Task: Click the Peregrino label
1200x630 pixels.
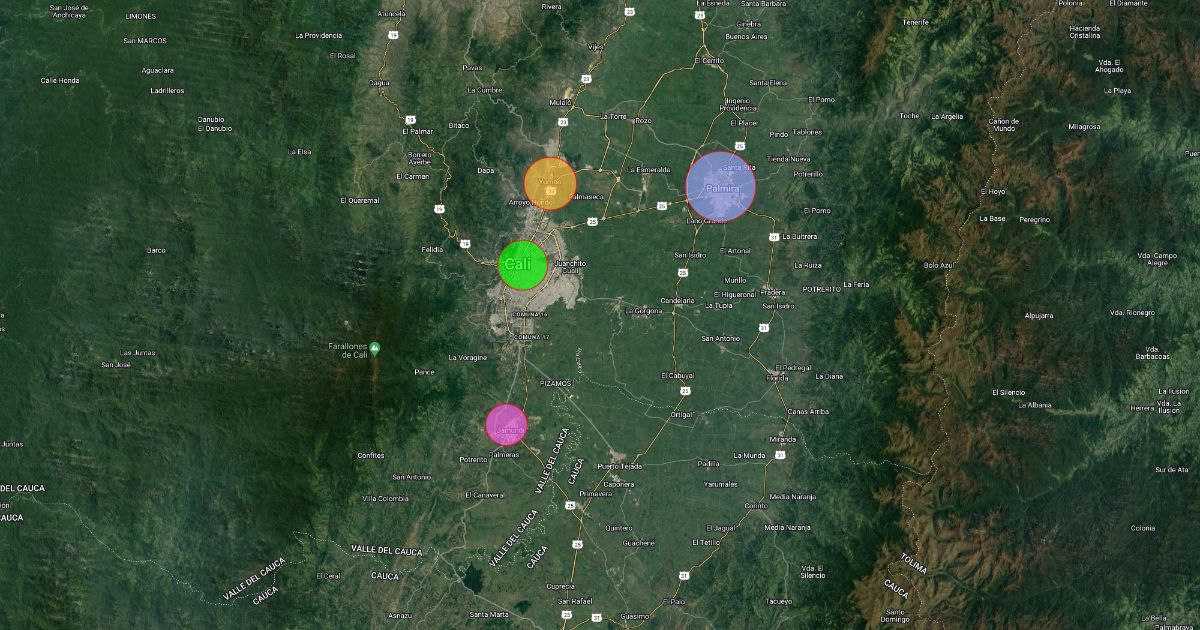Action: [x=1035, y=219]
